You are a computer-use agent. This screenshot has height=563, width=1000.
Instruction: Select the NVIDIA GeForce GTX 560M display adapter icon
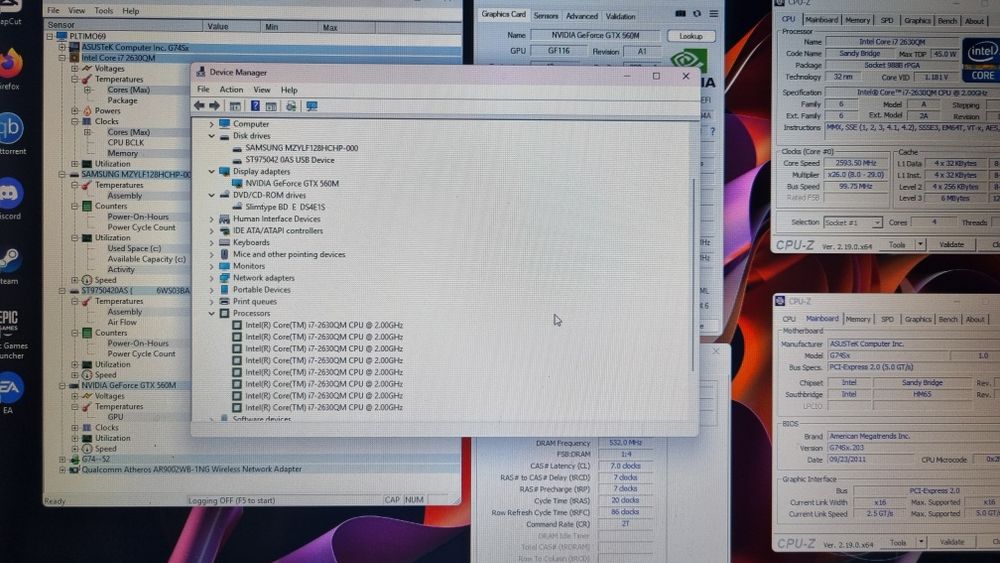[238, 184]
